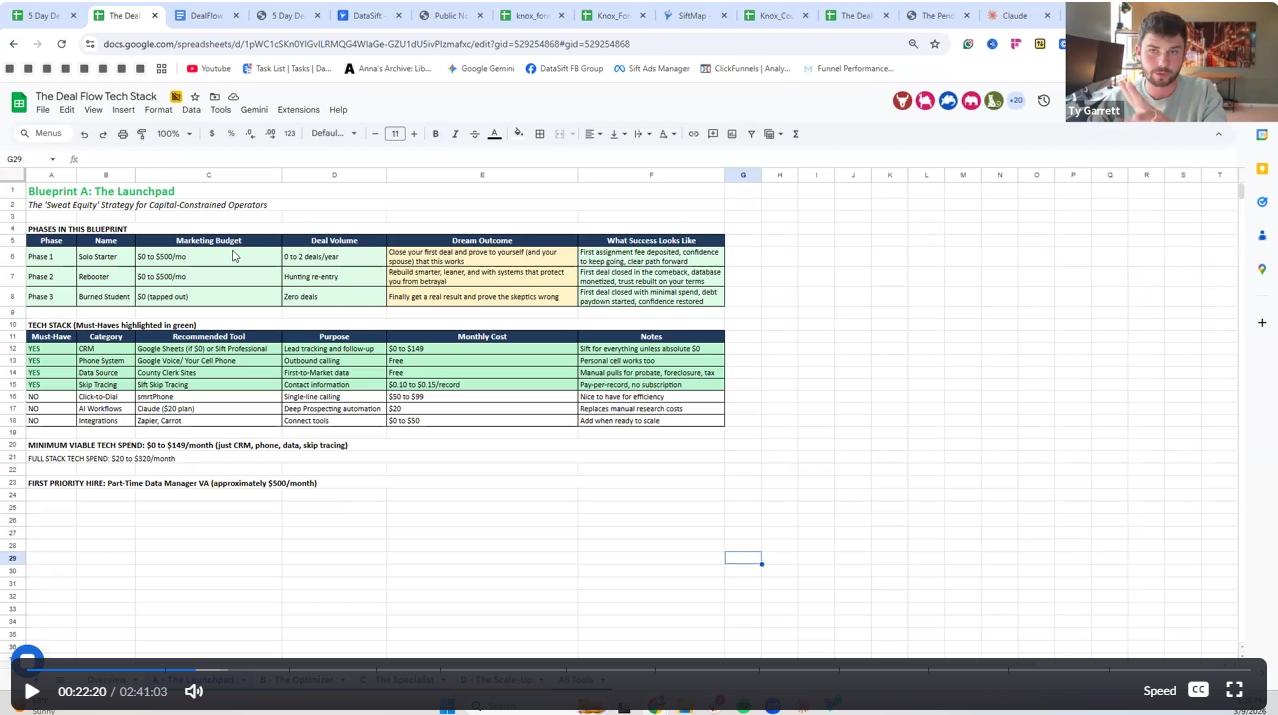Decrease font size with minus

(376, 134)
